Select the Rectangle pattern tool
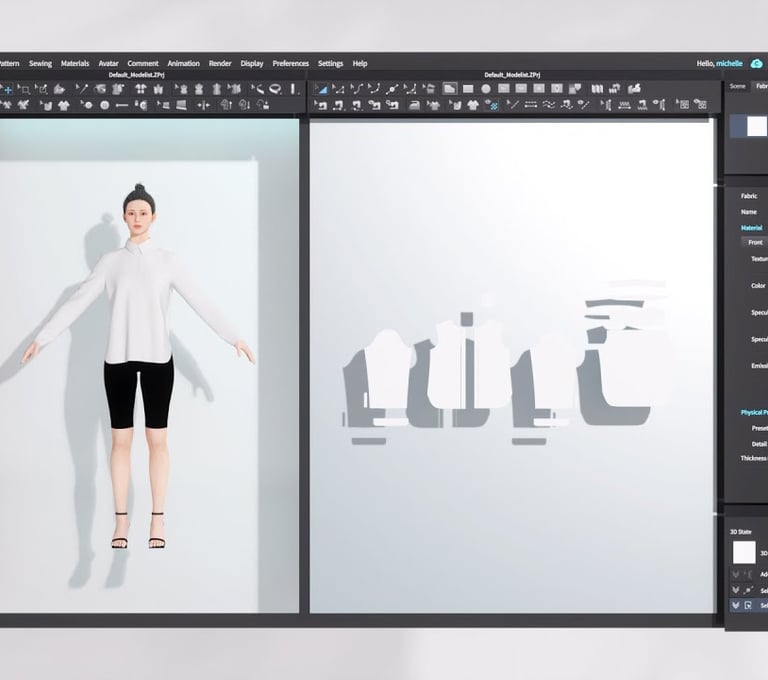This screenshot has width=768, height=680. coord(468,89)
